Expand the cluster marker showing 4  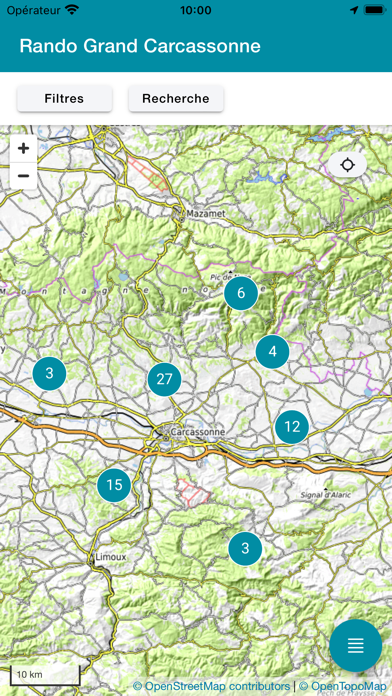pyautogui.click(x=272, y=352)
